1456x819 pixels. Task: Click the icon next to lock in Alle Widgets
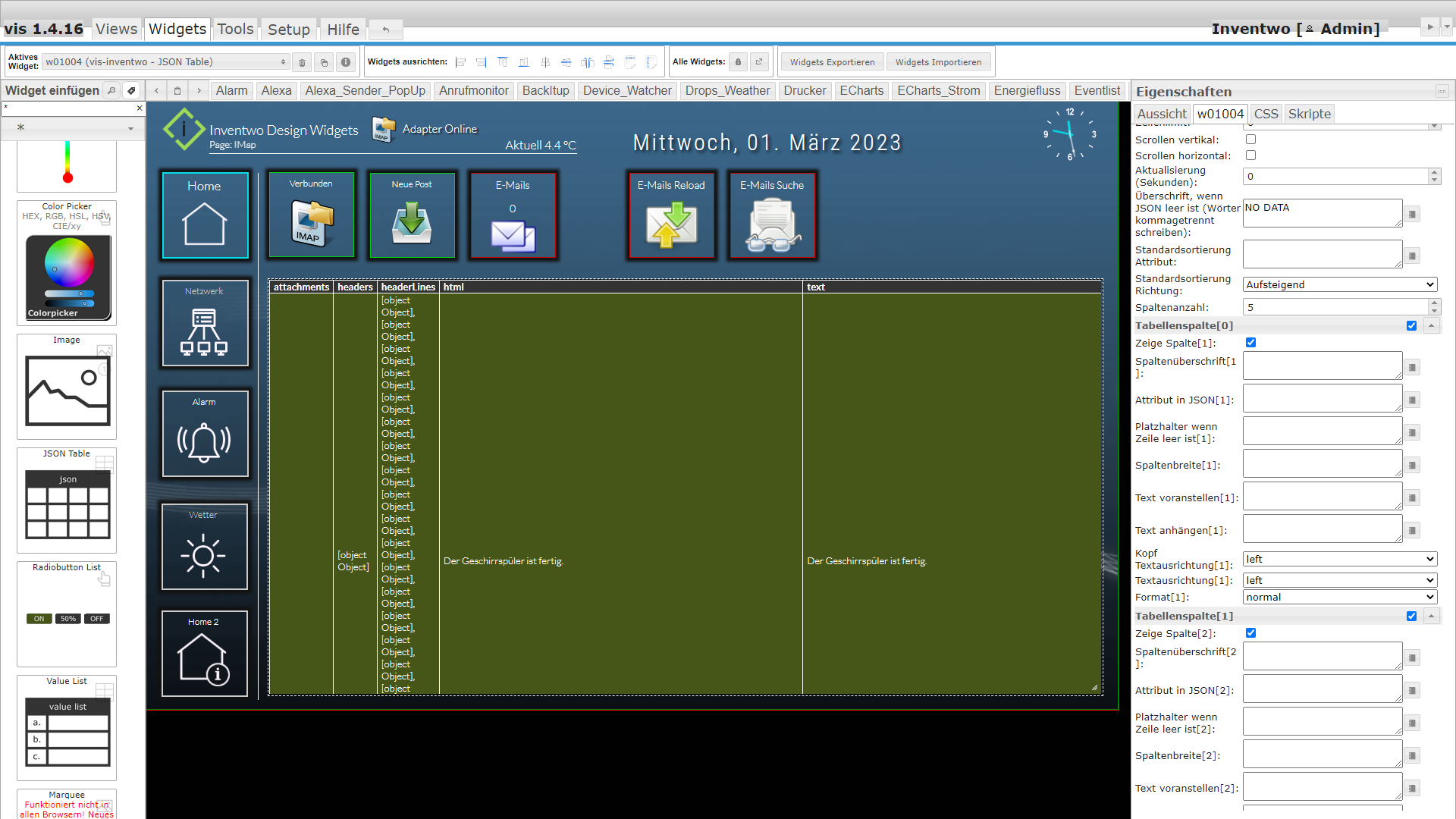[x=759, y=62]
